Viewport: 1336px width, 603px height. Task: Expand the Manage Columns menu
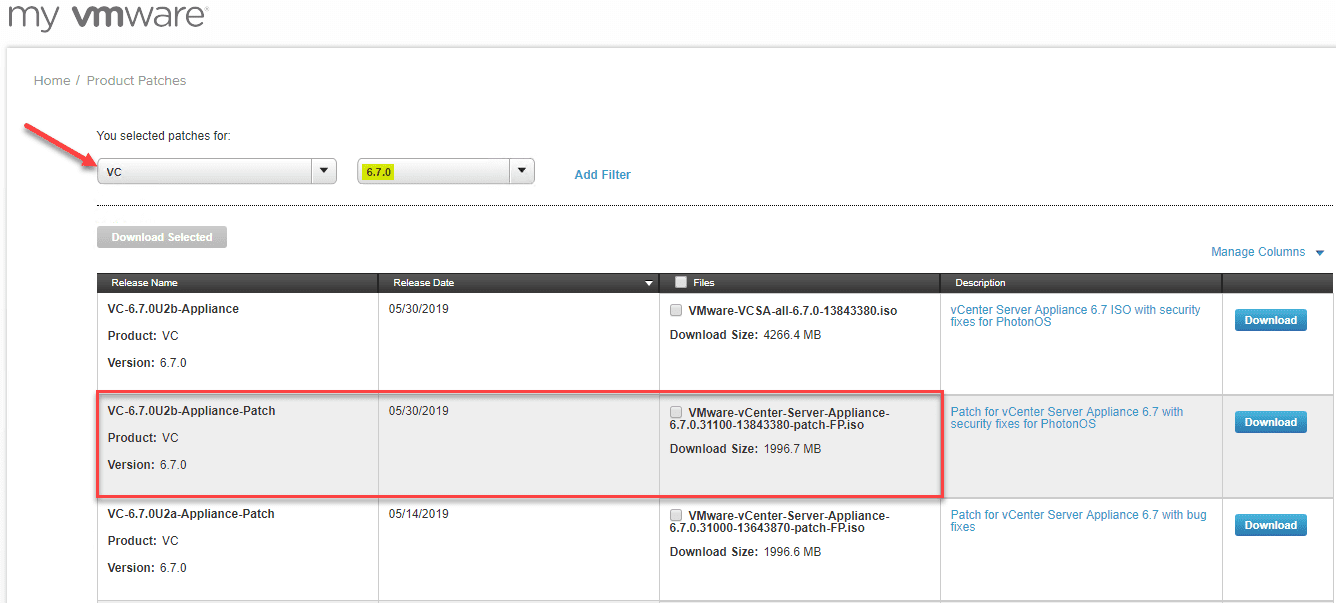[x=1267, y=252]
